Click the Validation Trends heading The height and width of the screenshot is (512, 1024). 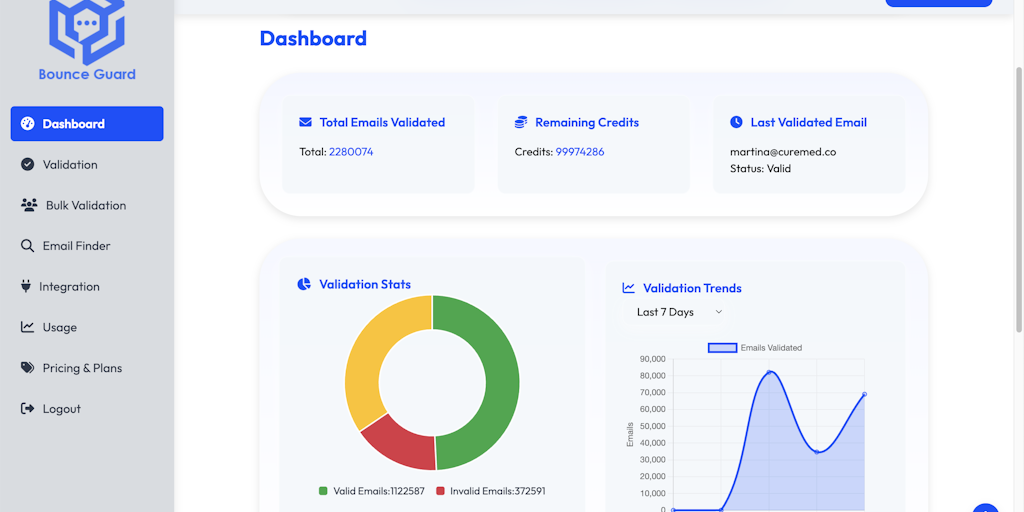pyautogui.click(x=692, y=288)
